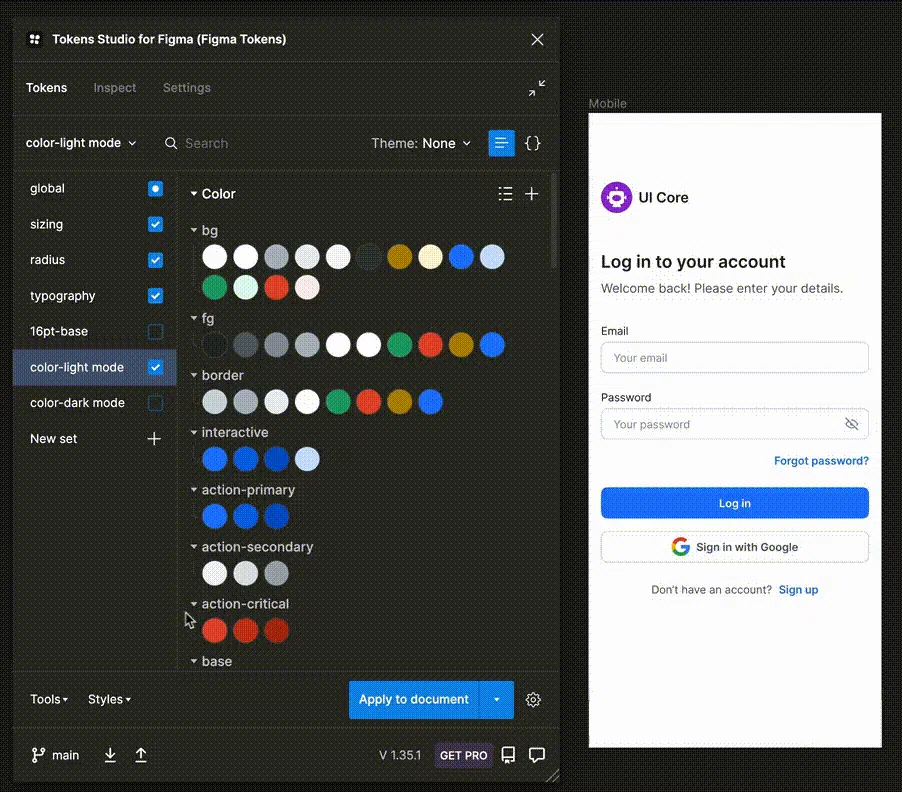Select the first red swatch in action-critical
This screenshot has height=792, width=902.
tap(215, 630)
